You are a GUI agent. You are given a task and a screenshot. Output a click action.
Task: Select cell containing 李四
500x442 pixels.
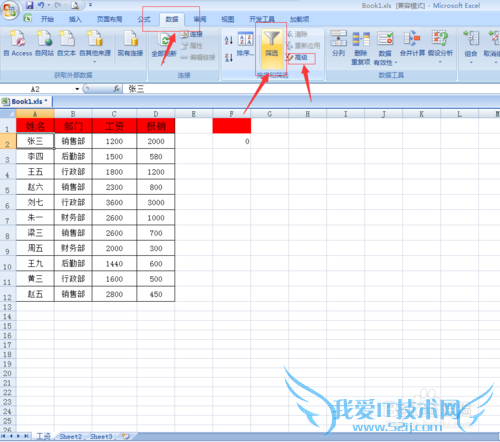[35, 157]
